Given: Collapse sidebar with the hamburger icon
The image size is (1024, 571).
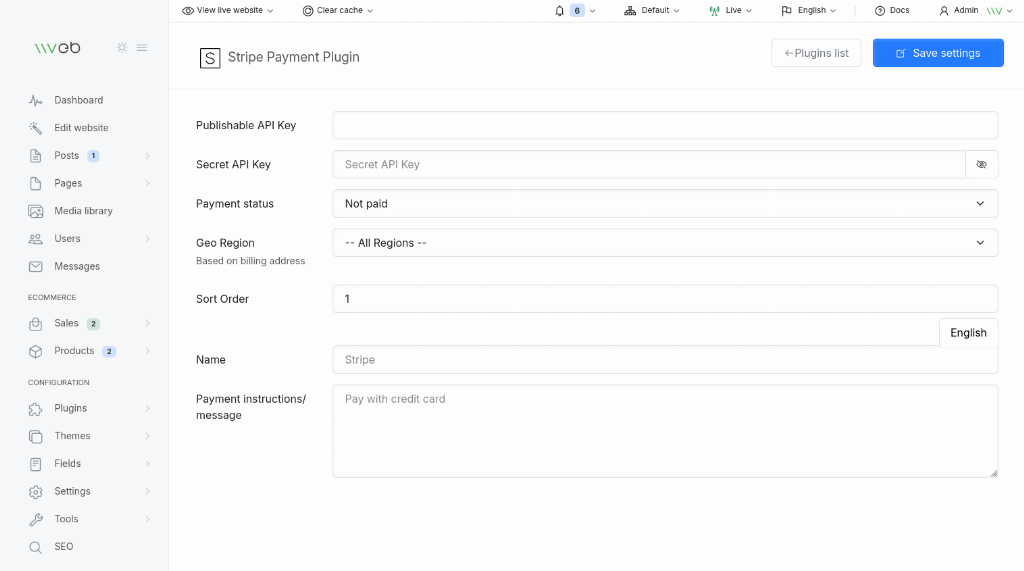Looking at the screenshot, I should click(142, 48).
